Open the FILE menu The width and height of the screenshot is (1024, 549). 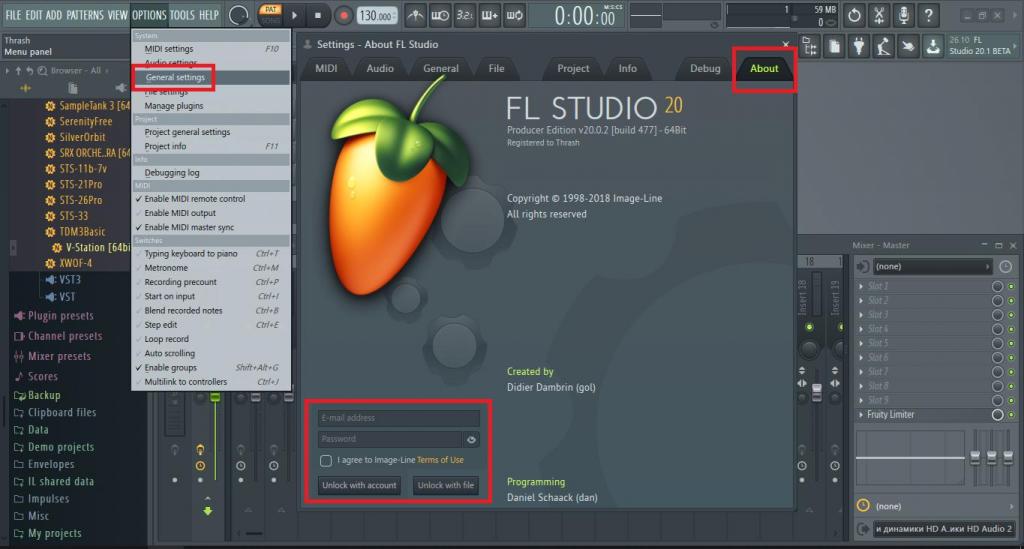13,15
